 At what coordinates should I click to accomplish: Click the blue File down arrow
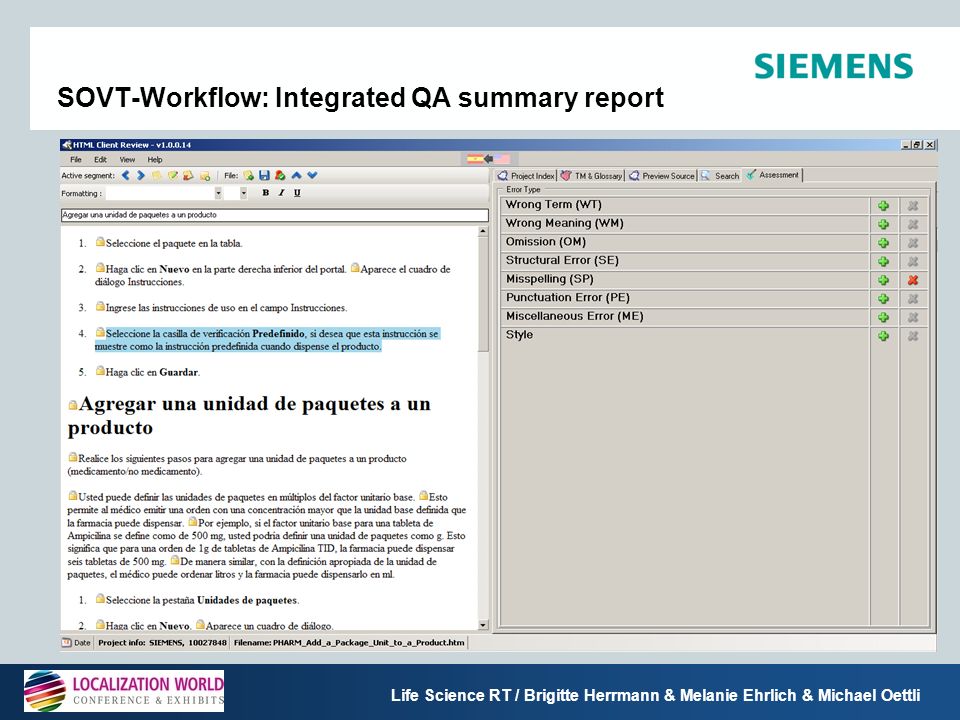[312, 176]
